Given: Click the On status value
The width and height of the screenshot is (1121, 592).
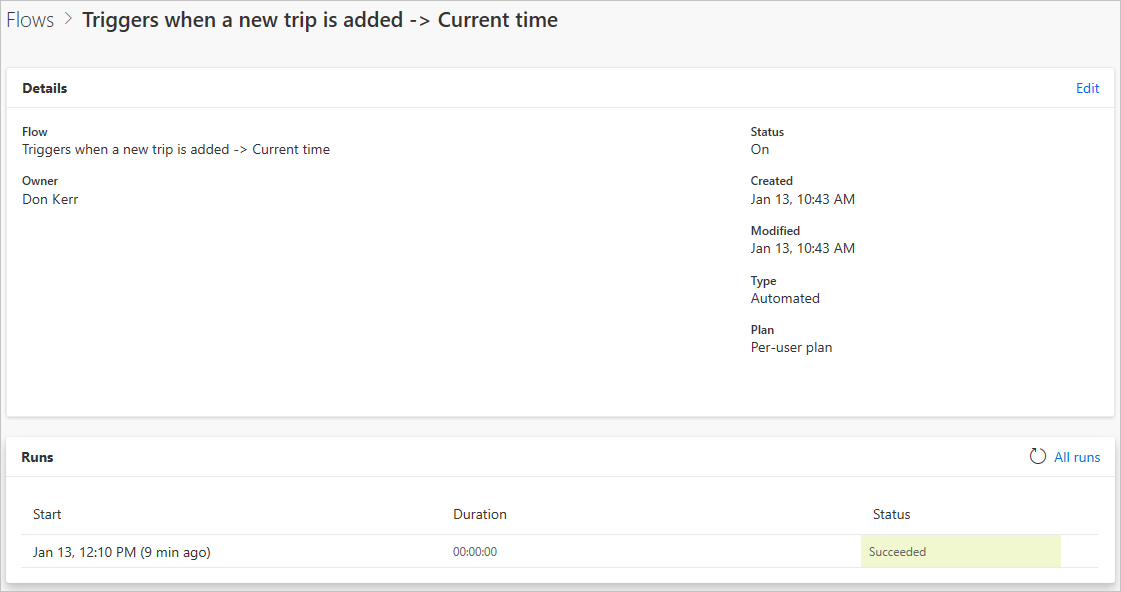Looking at the screenshot, I should 760,149.
